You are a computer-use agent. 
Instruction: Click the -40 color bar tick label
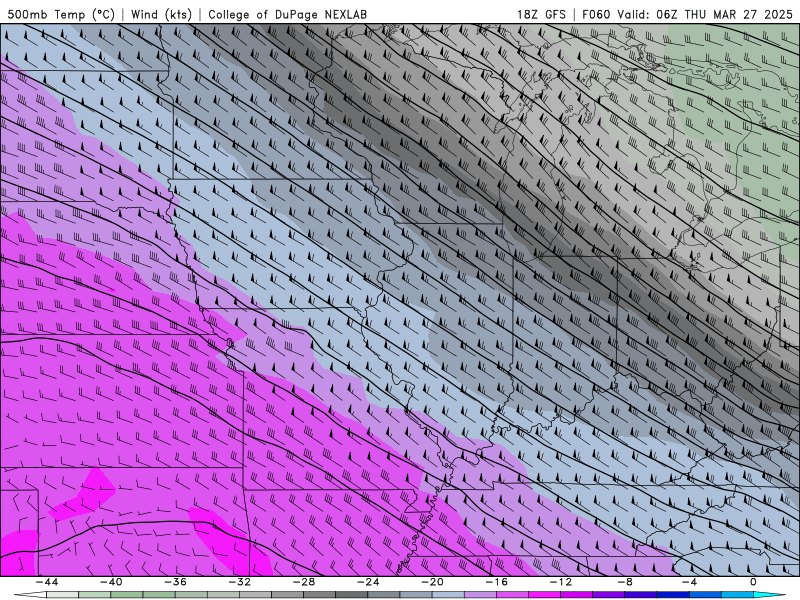coord(111,582)
